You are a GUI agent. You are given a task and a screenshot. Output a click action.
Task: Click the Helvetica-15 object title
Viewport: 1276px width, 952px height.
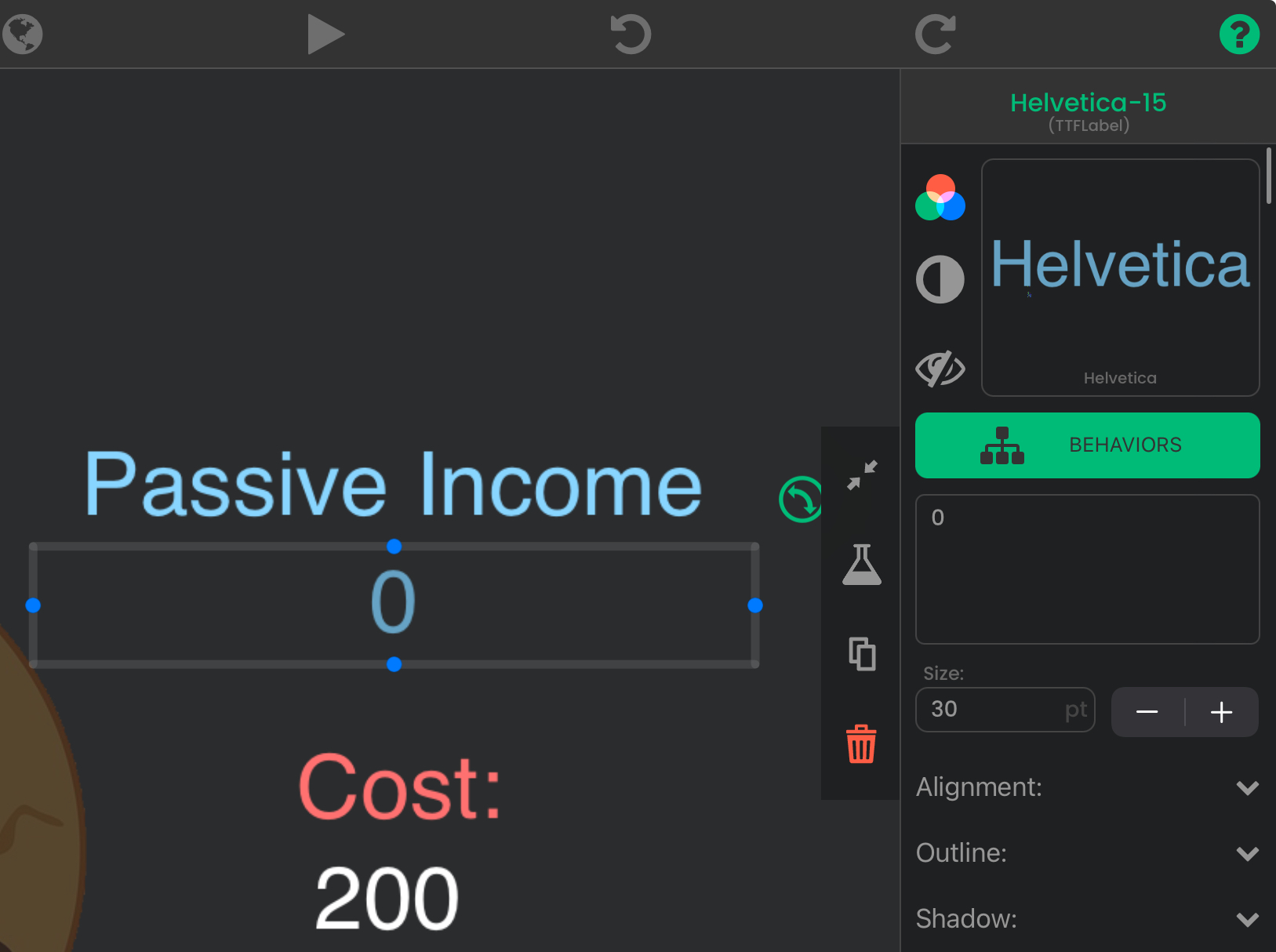click(1088, 103)
